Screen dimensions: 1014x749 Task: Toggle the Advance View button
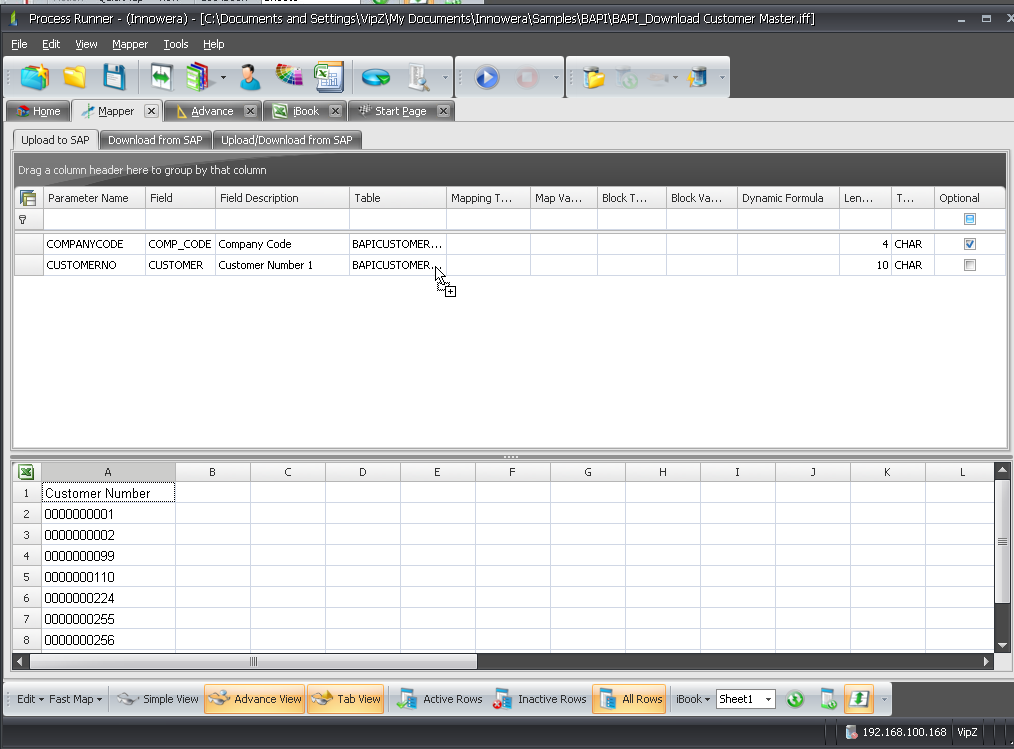[254, 699]
